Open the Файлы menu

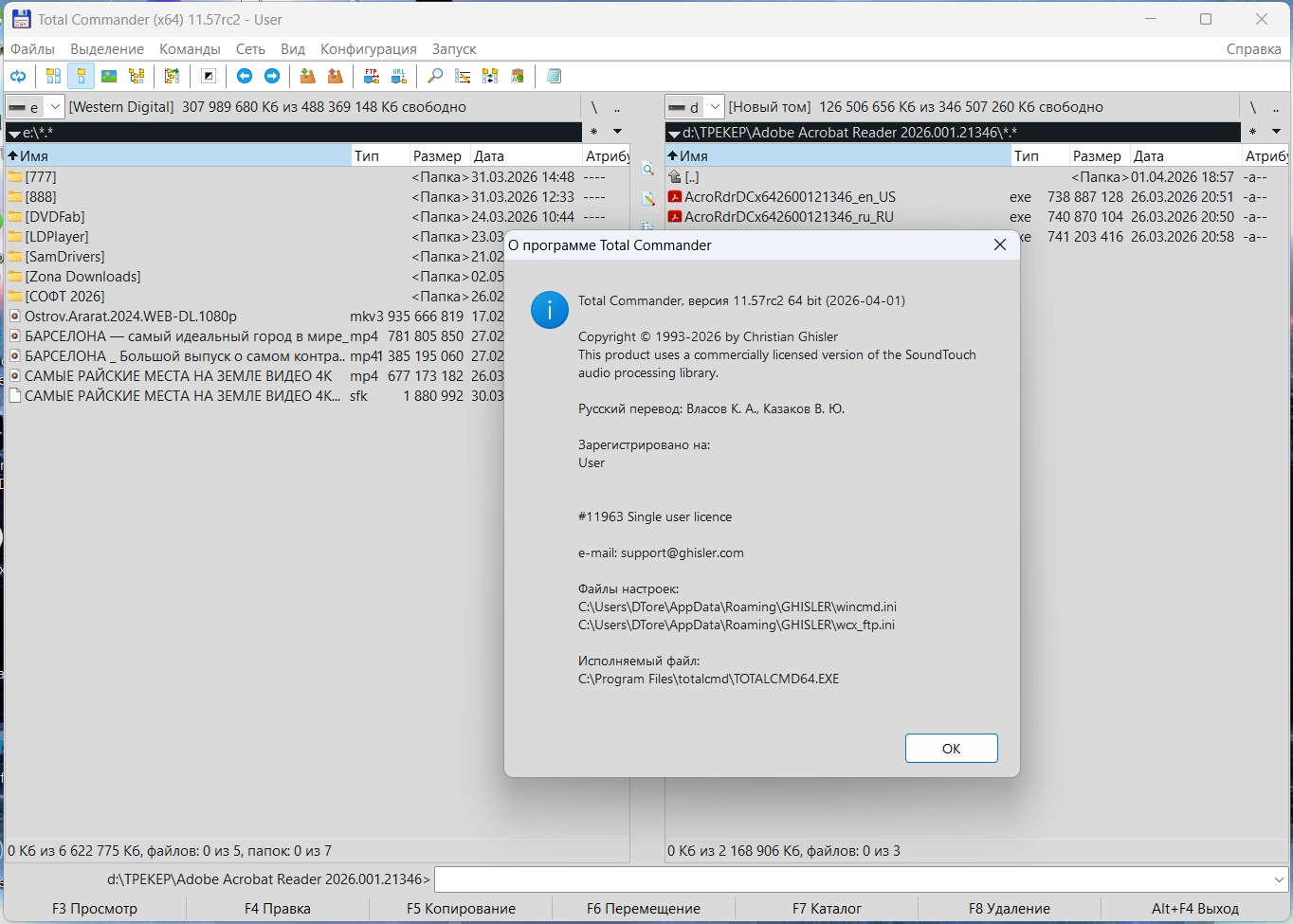[x=32, y=49]
